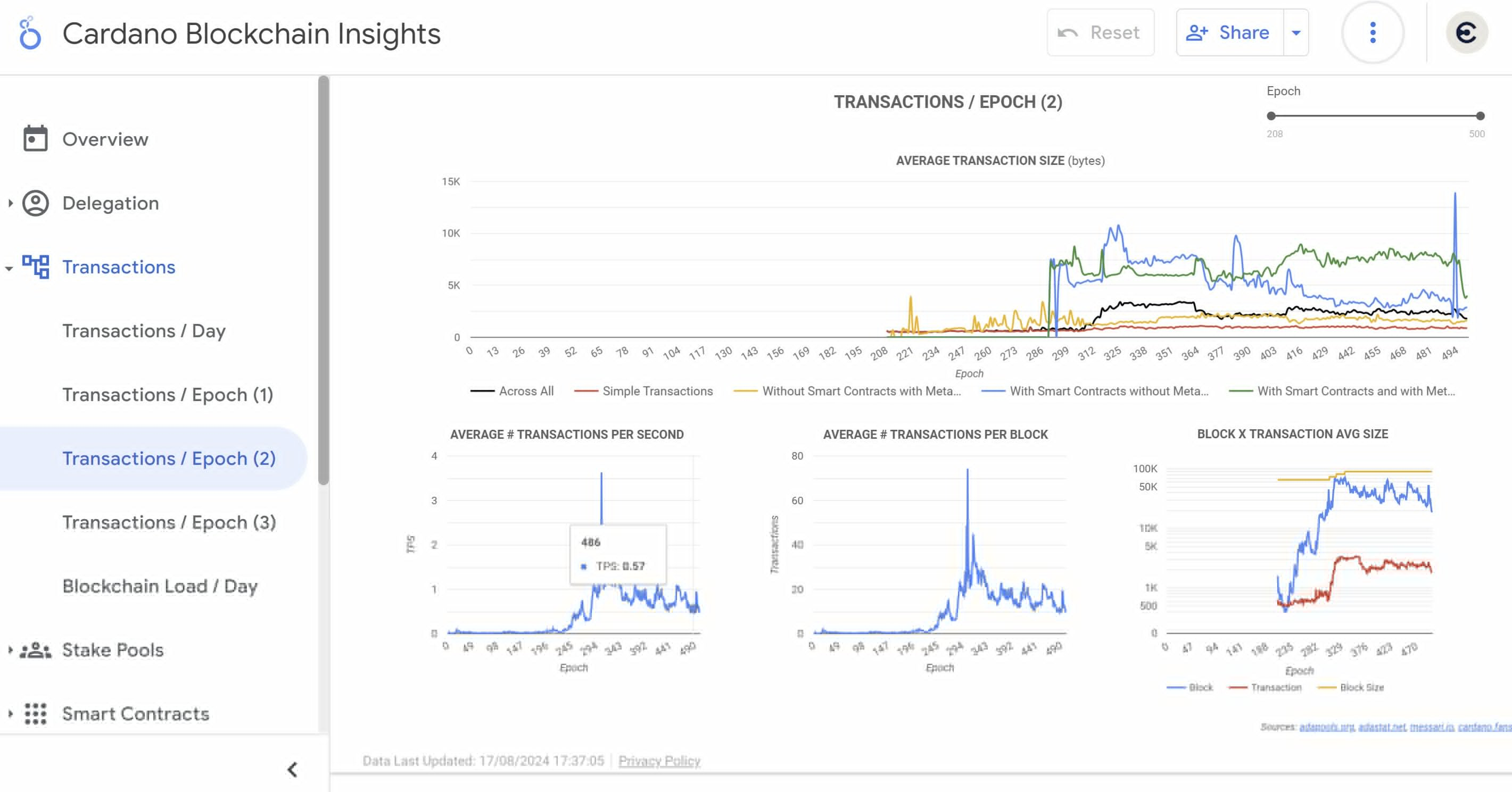The height and width of the screenshot is (792, 1512).
Task: Click the Privacy Policy link
Action: click(x=659, y=761)
